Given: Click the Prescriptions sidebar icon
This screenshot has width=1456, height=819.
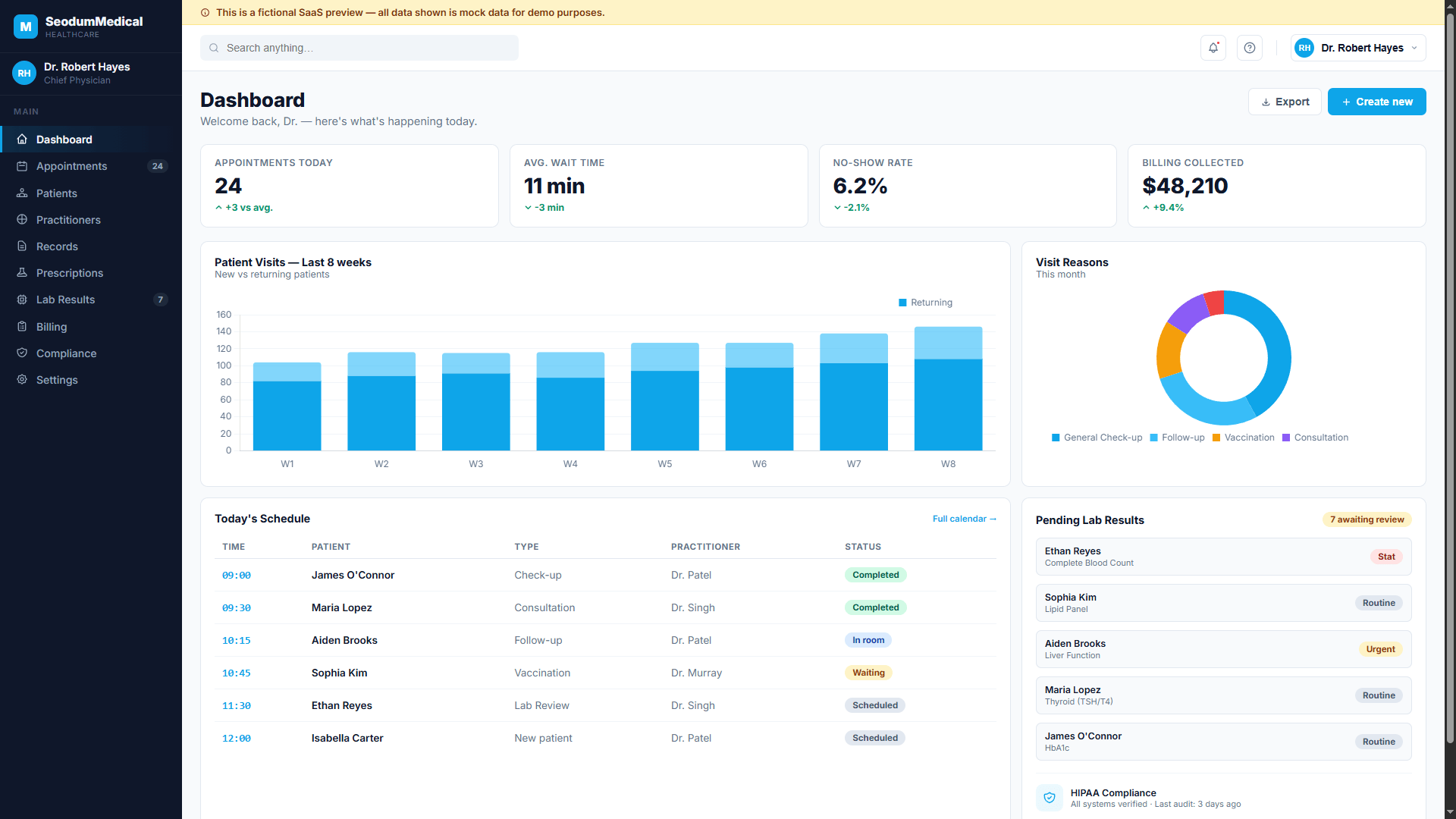Looking at the screenshot, I should (22, 273).
